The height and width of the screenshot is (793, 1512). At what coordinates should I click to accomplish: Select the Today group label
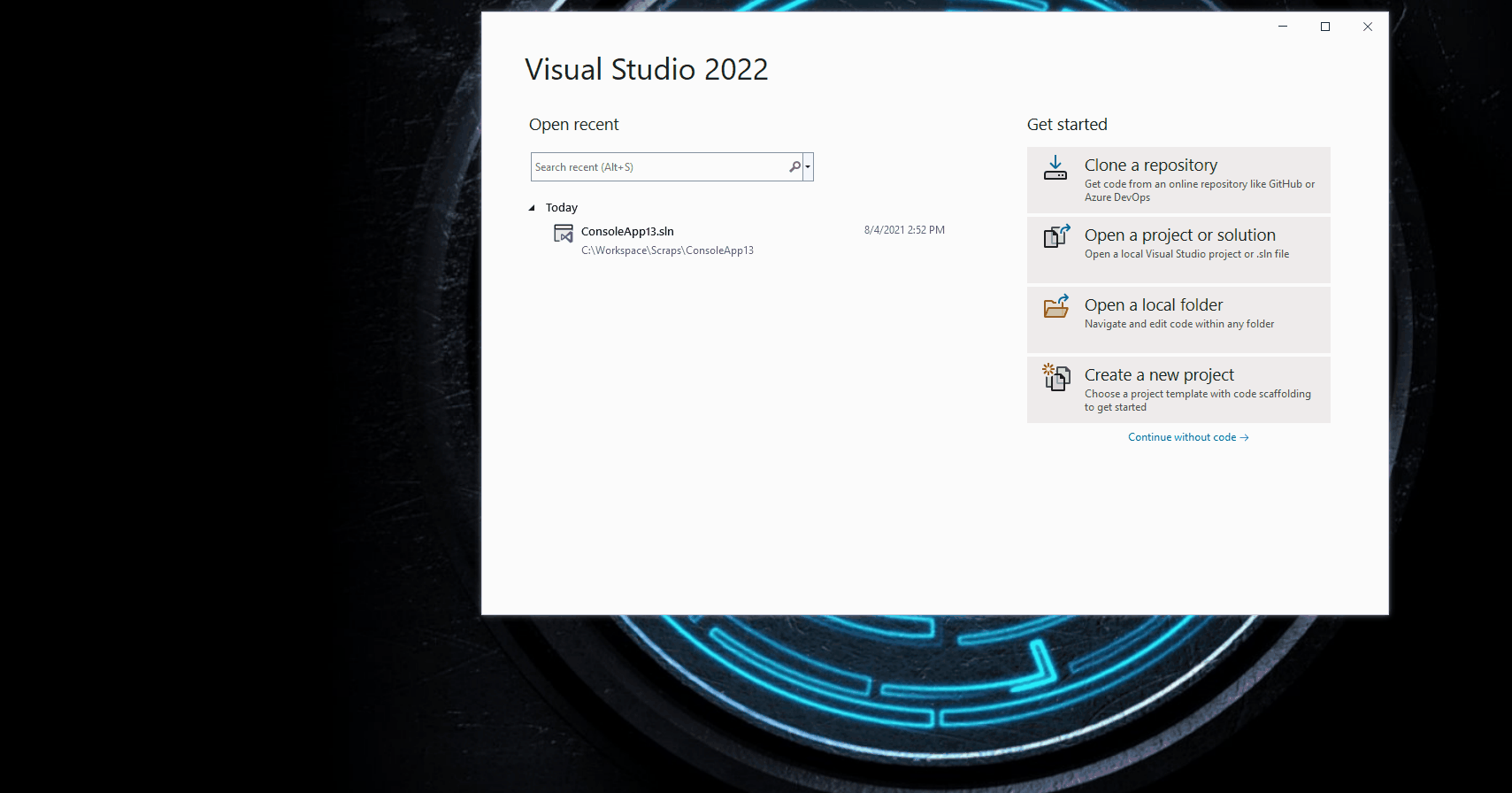(562, 207)
